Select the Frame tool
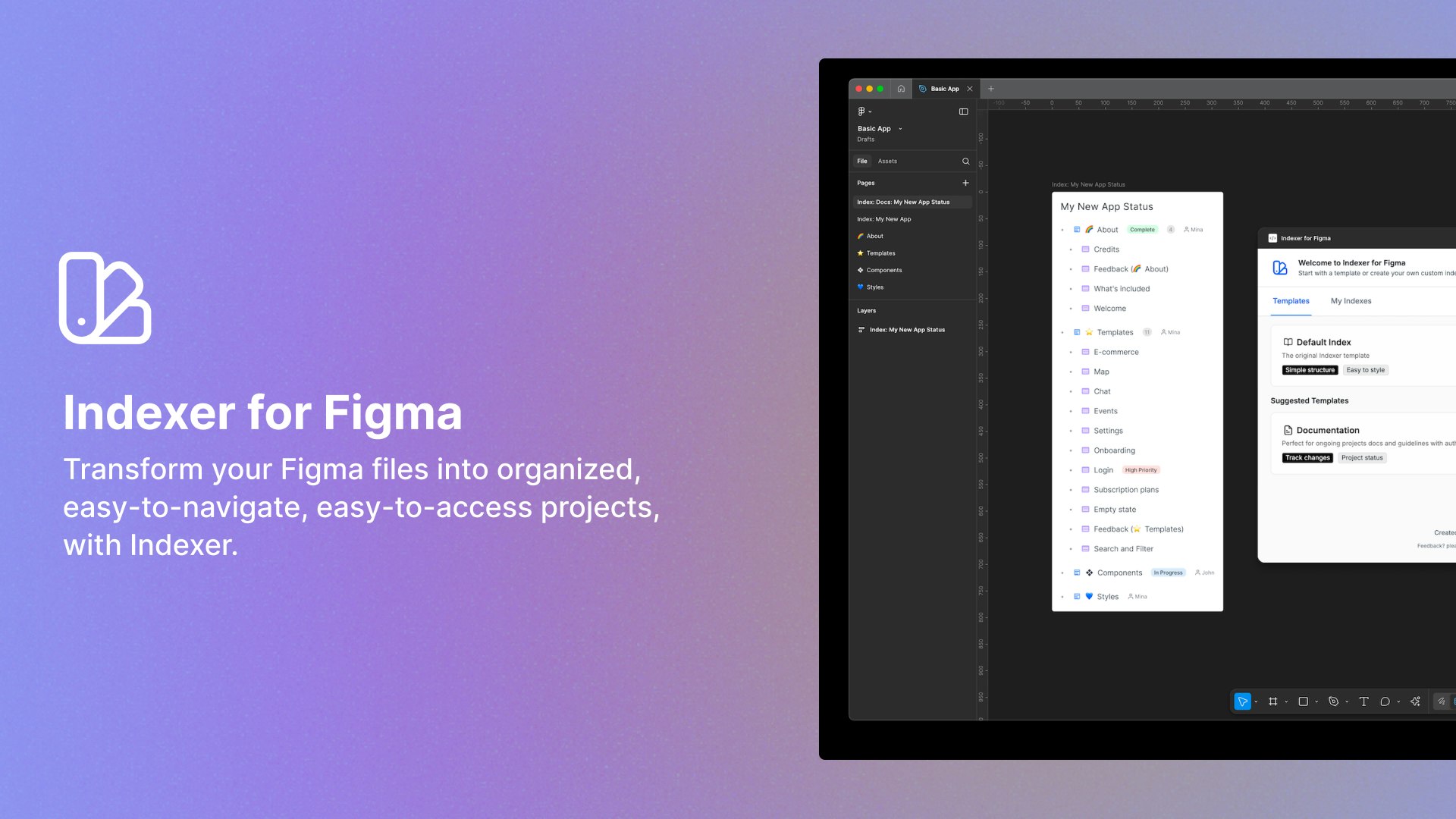This screenshot has width=1456, height=819. pos(1273,701)
